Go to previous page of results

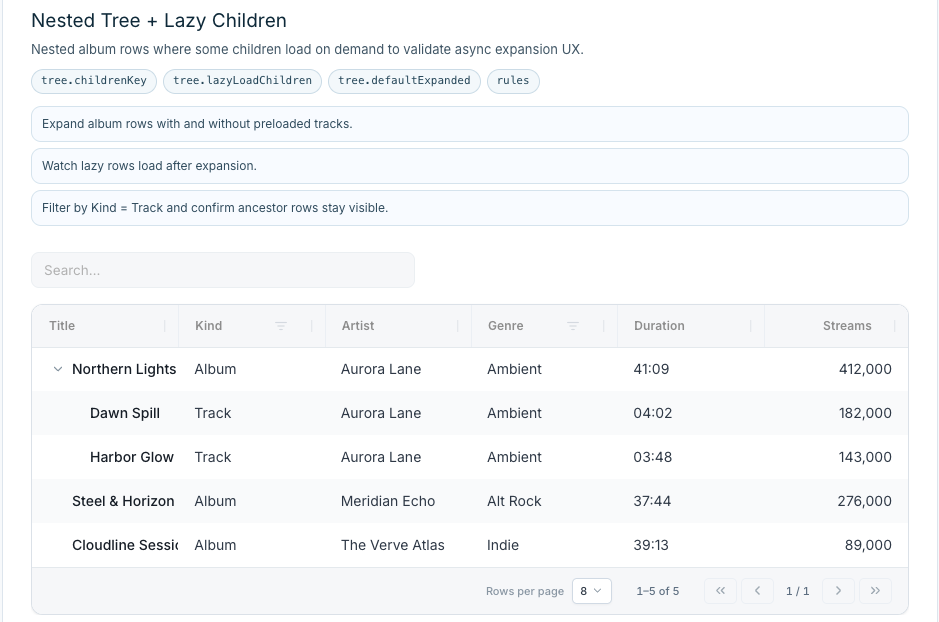(758, 591)
